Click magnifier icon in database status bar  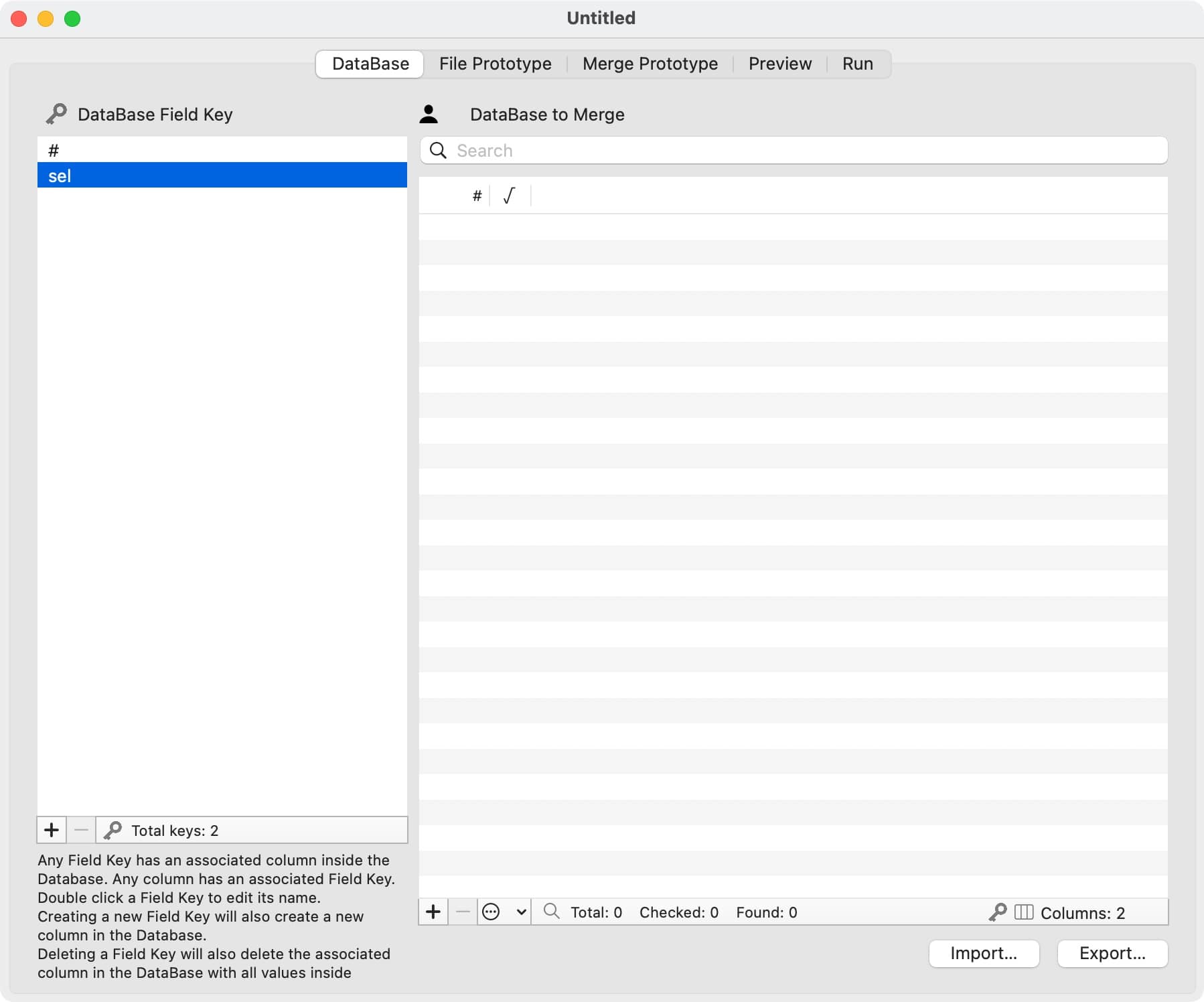tap(551, 911)
